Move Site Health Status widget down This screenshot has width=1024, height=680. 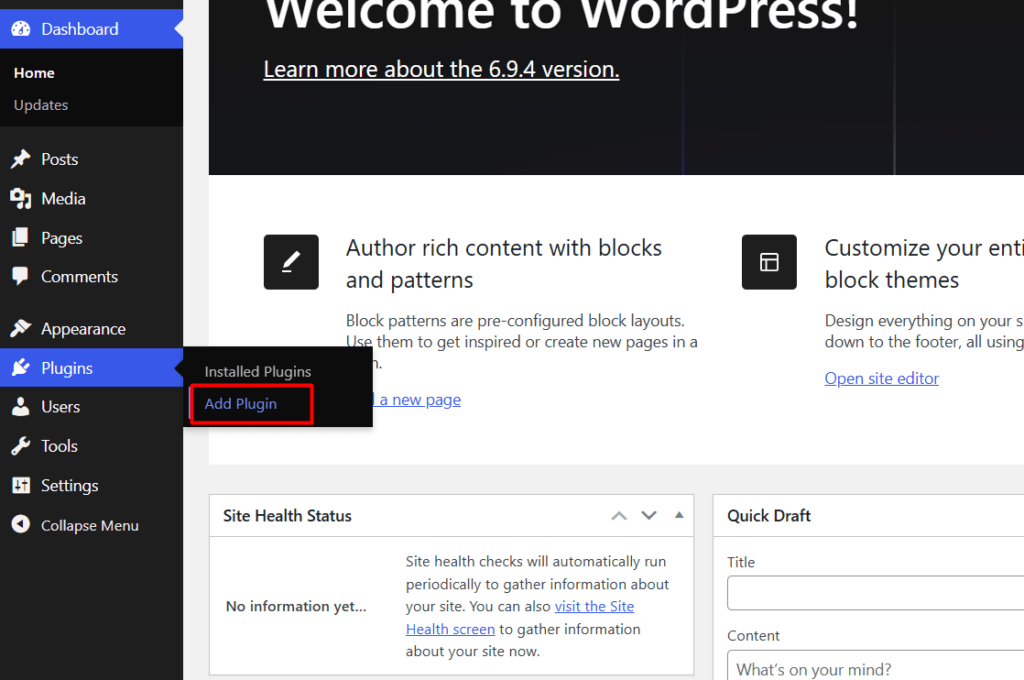648,515
